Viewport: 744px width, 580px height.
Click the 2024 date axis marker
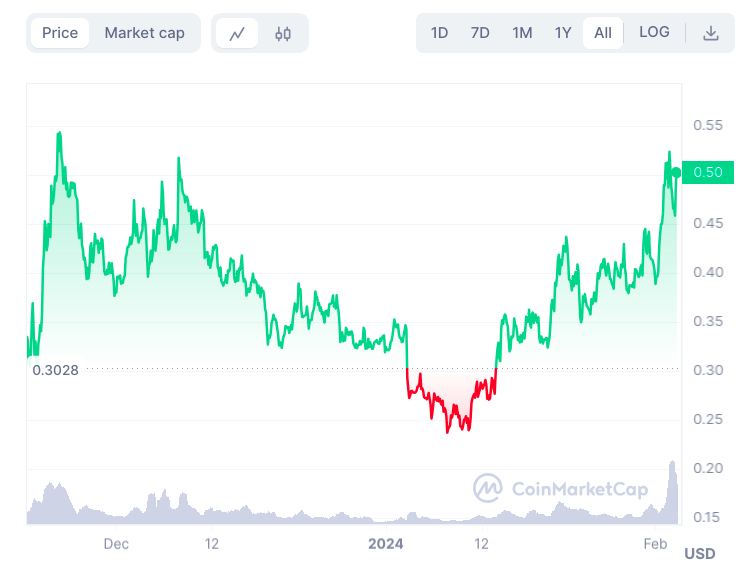(x=386, y=544)
